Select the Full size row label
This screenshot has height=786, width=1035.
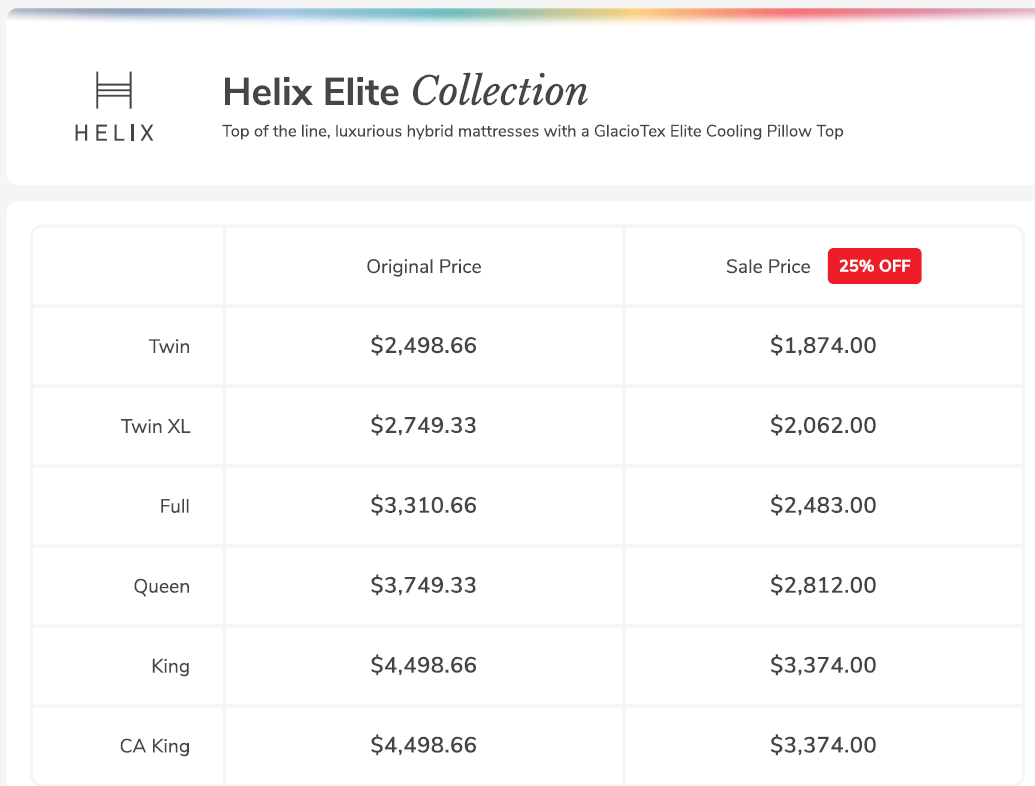(x=174, y=507)
